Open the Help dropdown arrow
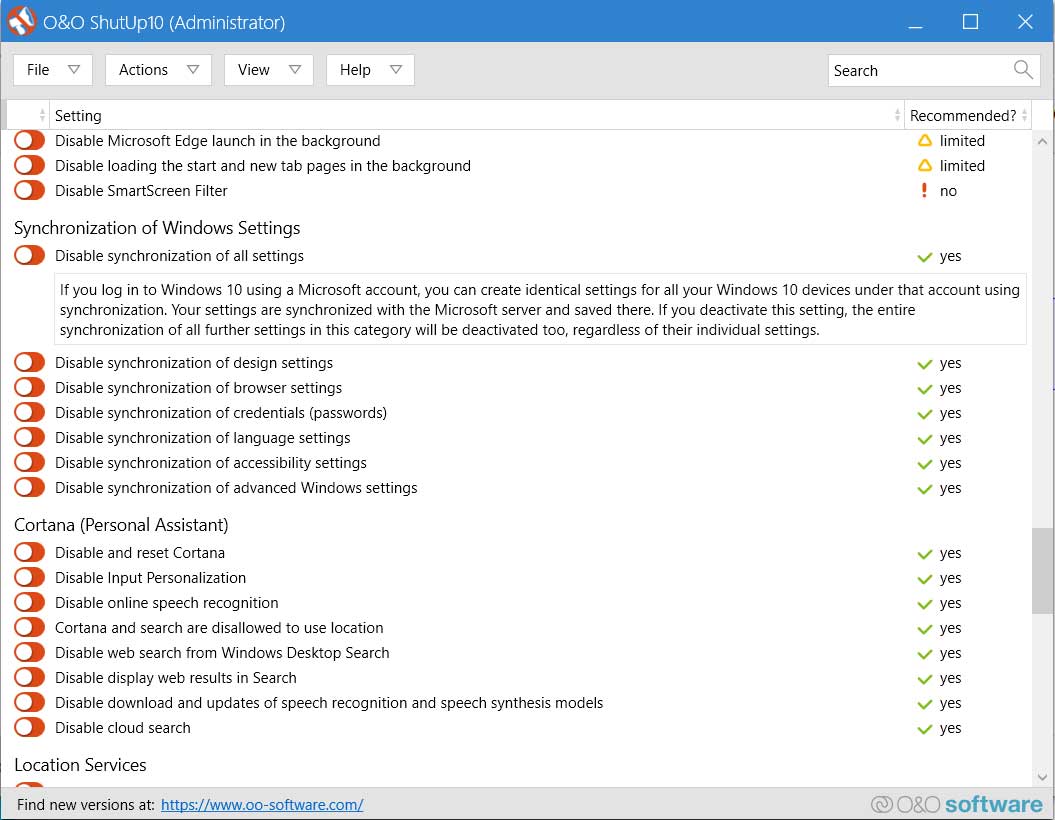 396,69
